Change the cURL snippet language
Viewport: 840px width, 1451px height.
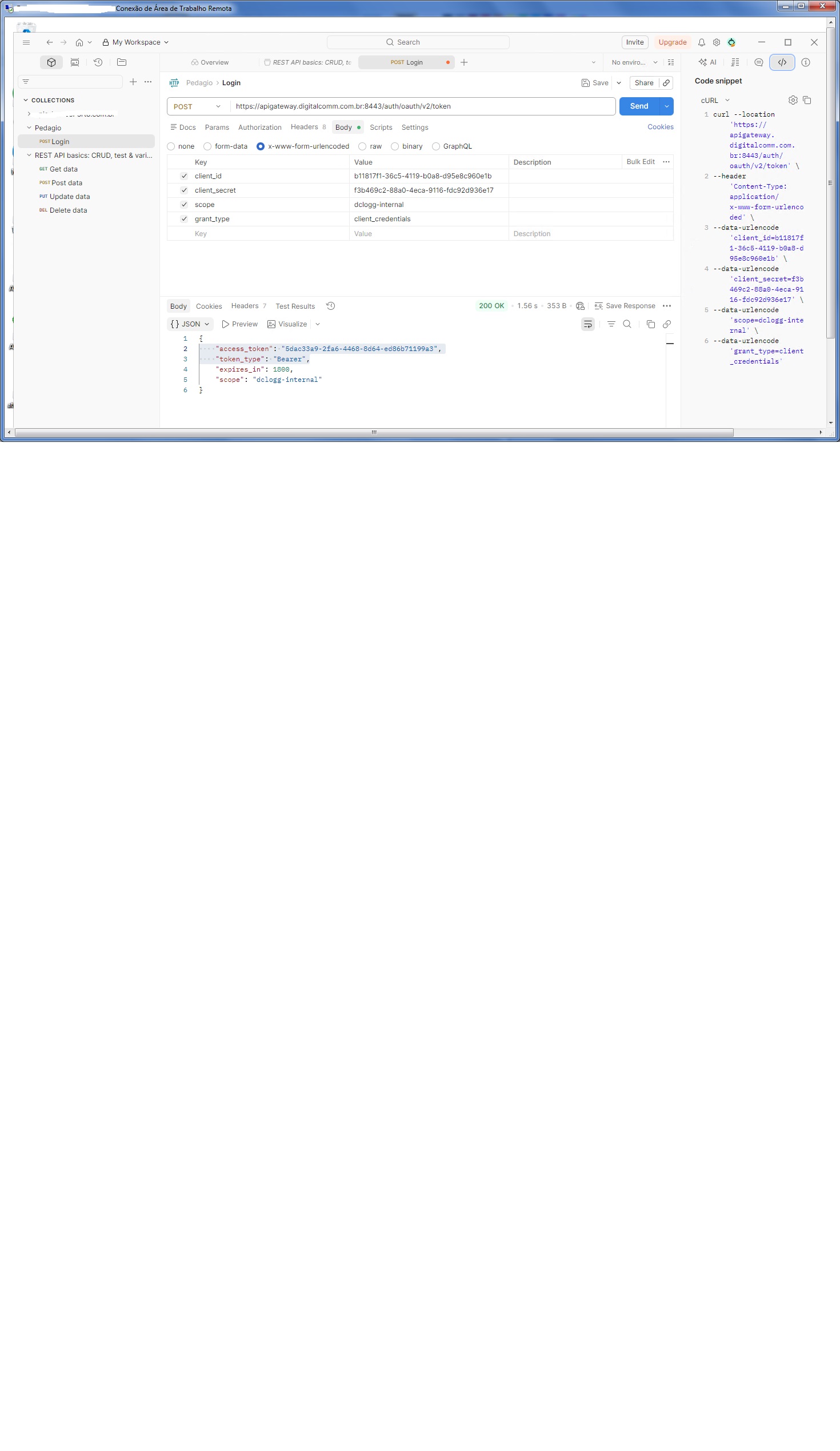(x=715, y=100)
